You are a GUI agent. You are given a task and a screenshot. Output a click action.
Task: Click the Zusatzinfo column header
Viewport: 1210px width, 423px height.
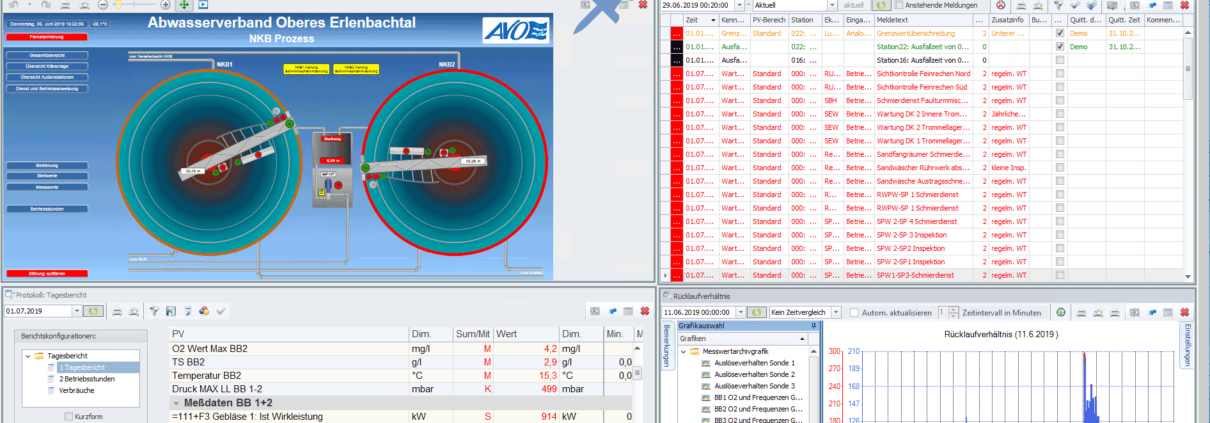point(1009,19)
